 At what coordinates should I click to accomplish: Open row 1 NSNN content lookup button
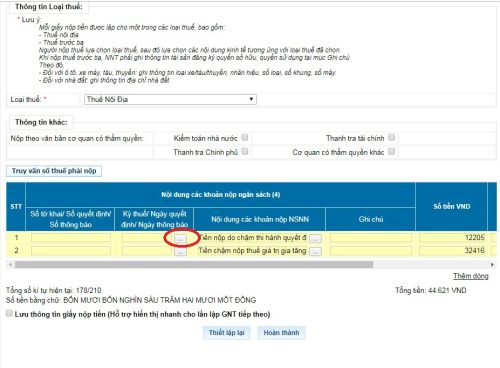(315, 238)
